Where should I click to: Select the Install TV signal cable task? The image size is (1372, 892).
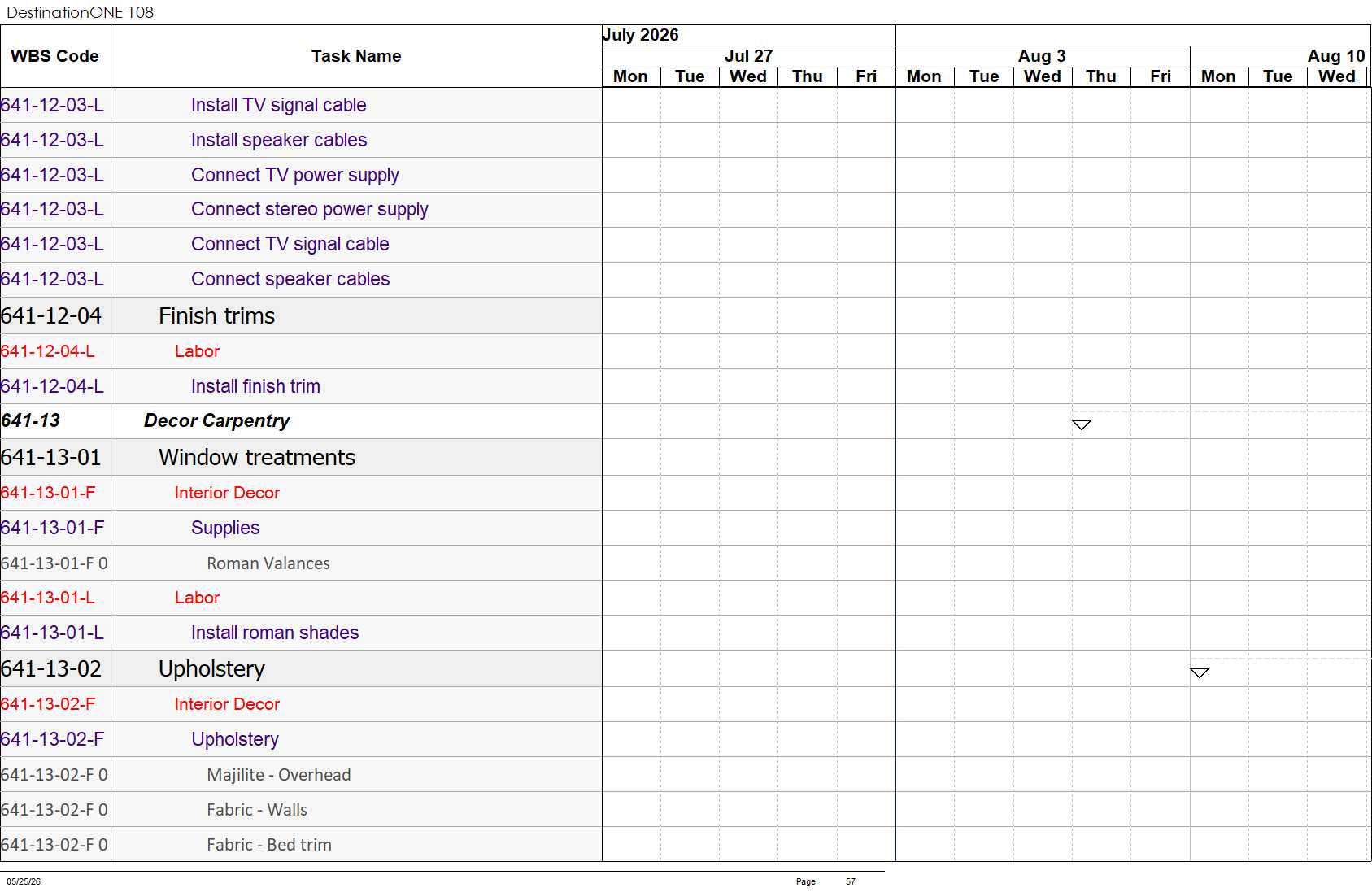click(x=278, y=105)
